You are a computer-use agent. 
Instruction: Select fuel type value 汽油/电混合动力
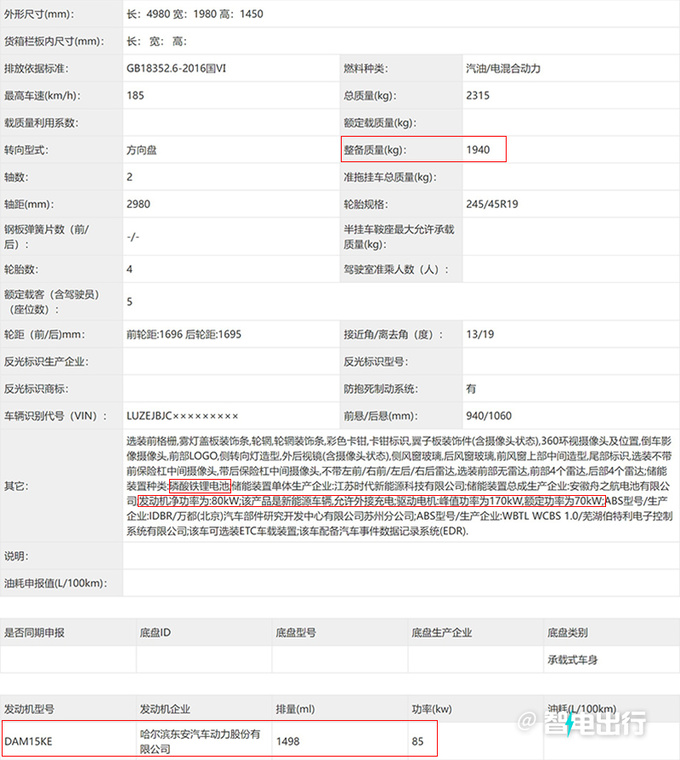[503, 68]
